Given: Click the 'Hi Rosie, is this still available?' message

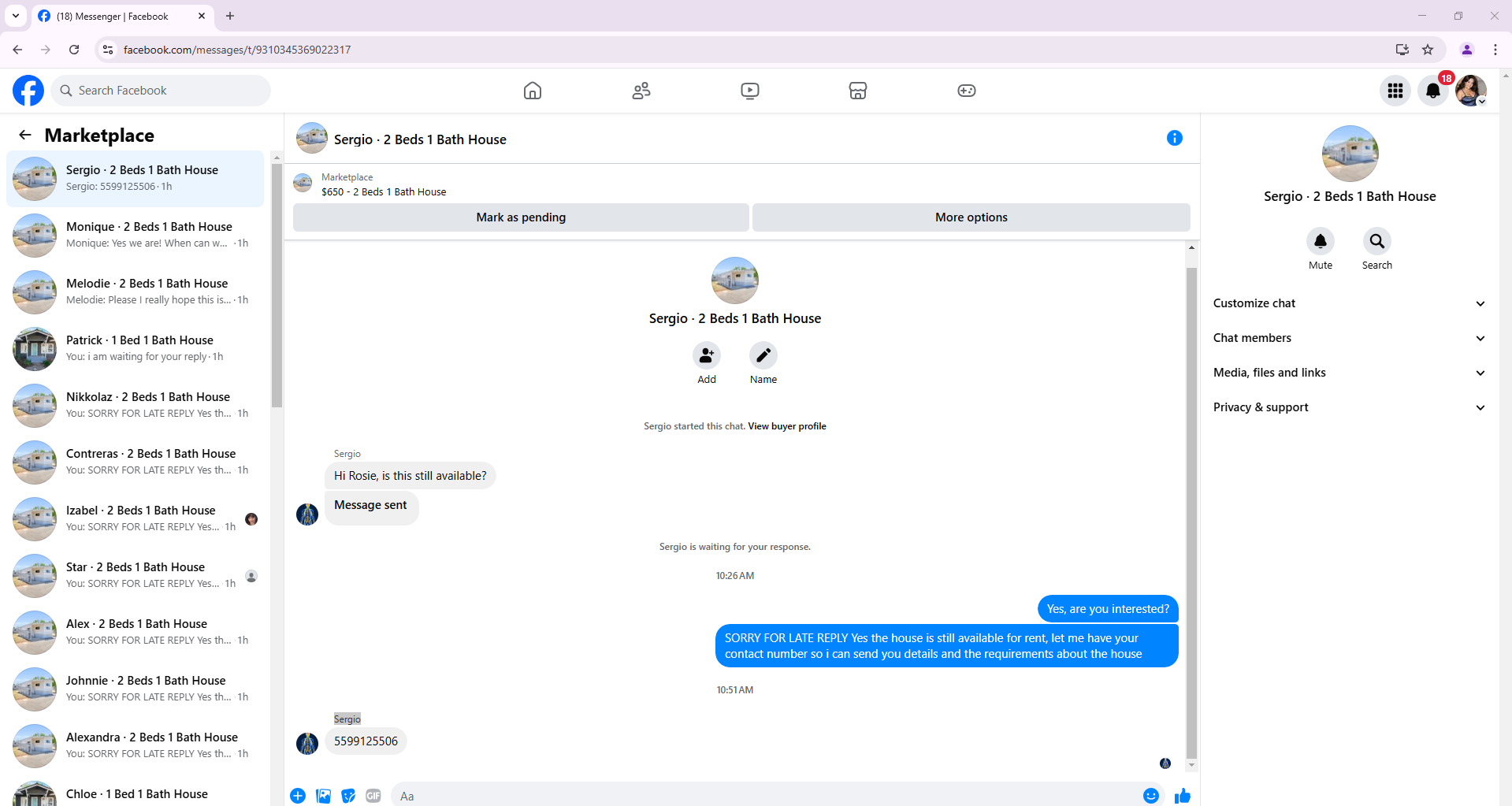Looking at the screenshot, I should pyautogui.click(x=410, y=476).
